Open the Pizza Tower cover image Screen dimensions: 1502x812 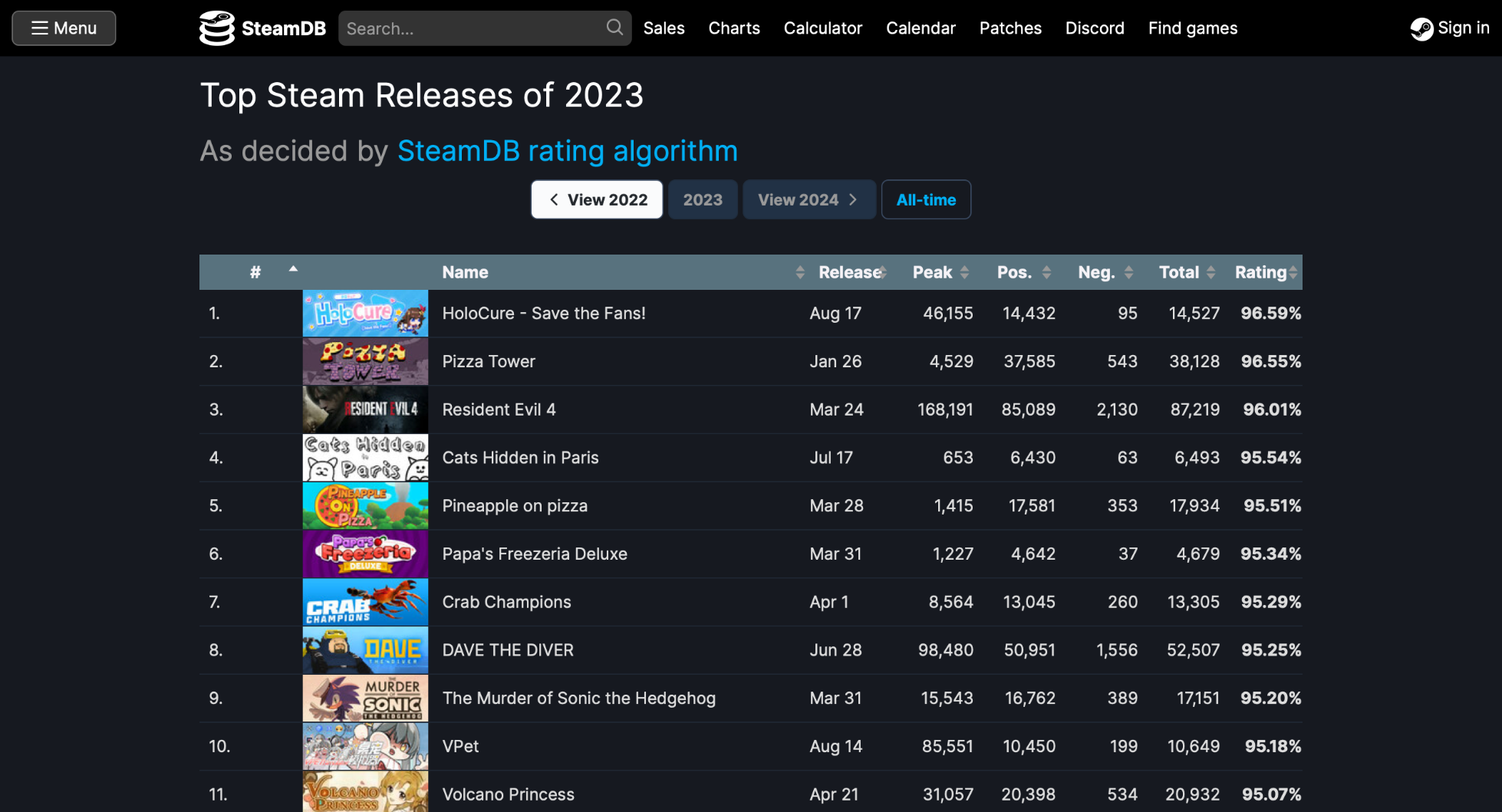tap(365, 362)
